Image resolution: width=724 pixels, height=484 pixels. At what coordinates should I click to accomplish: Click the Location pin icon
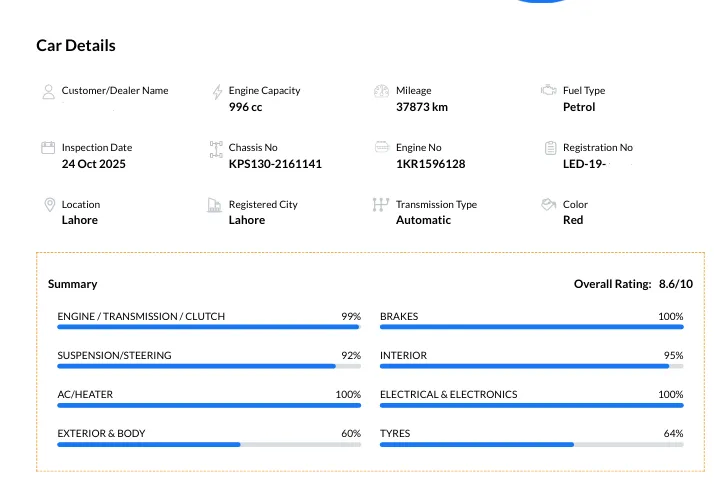[49, 205]
